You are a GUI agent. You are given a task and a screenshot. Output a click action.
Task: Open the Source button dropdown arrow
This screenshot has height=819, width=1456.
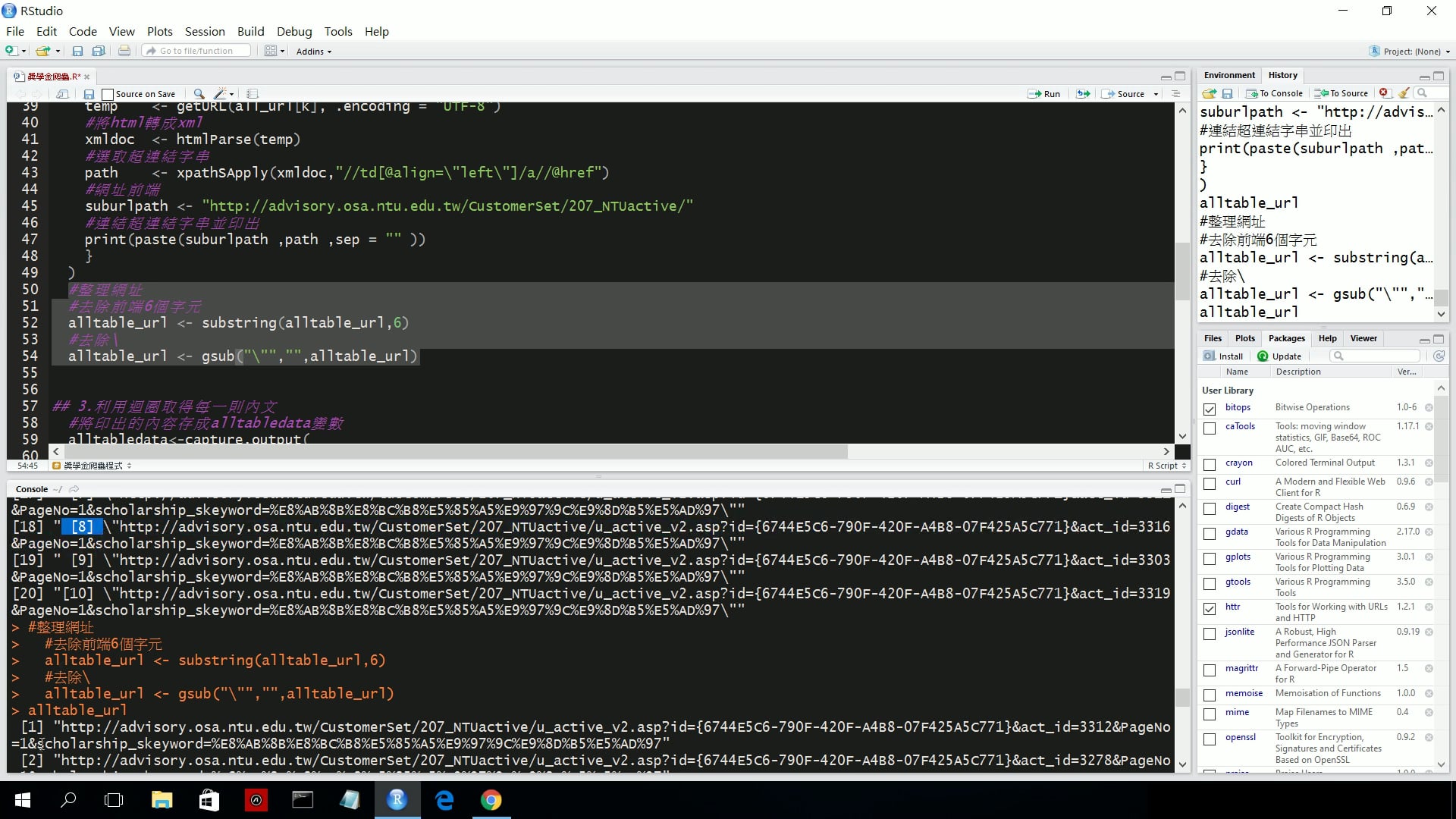tap(1156, 94)
